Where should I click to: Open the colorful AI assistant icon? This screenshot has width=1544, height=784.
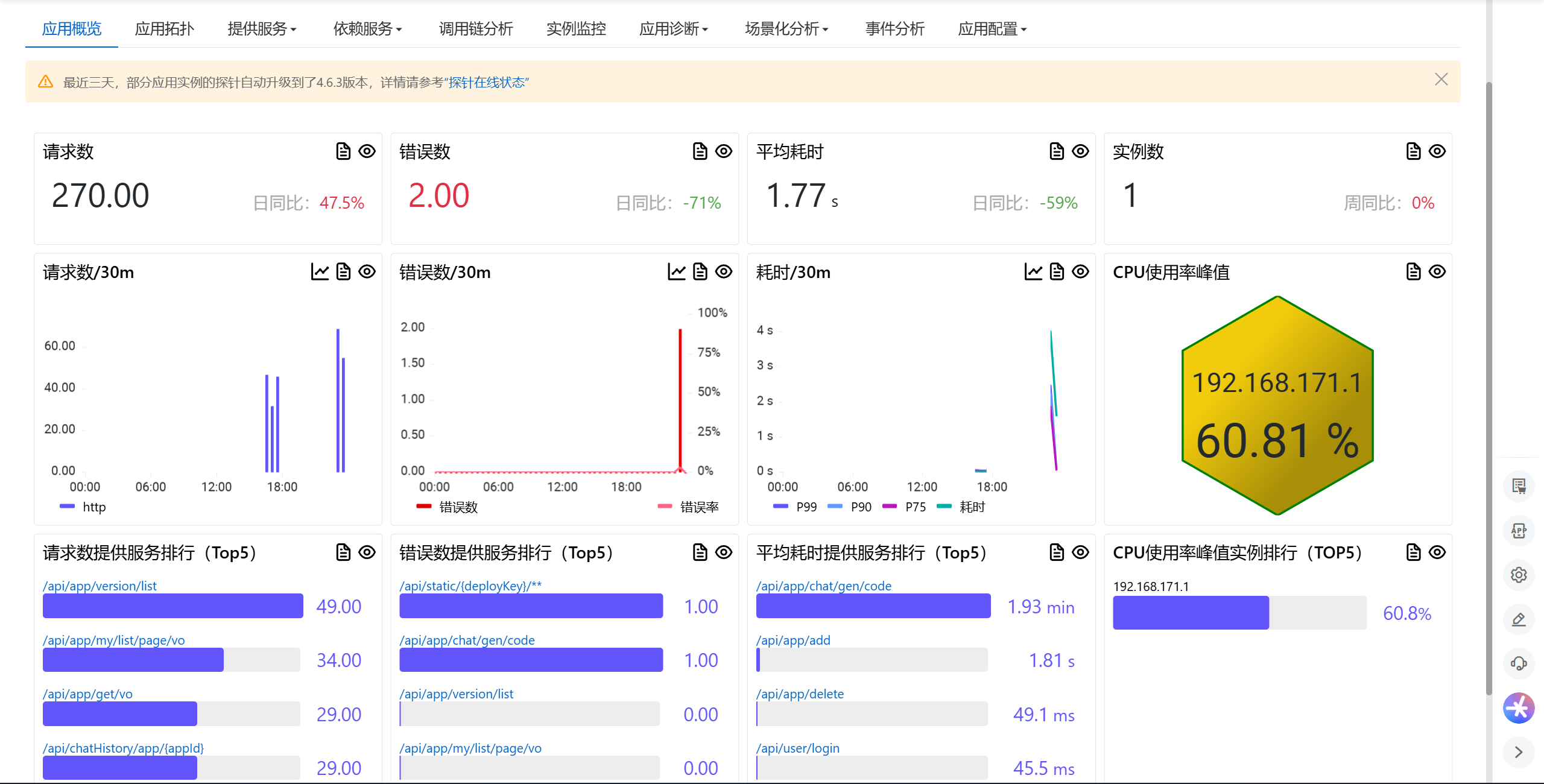tap(1519, 708)
